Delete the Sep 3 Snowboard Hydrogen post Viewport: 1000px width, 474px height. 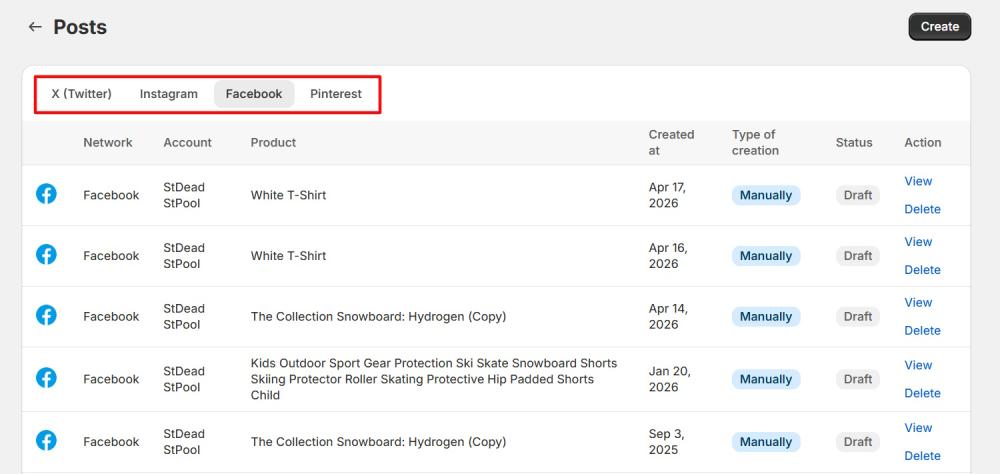(922, 455)
